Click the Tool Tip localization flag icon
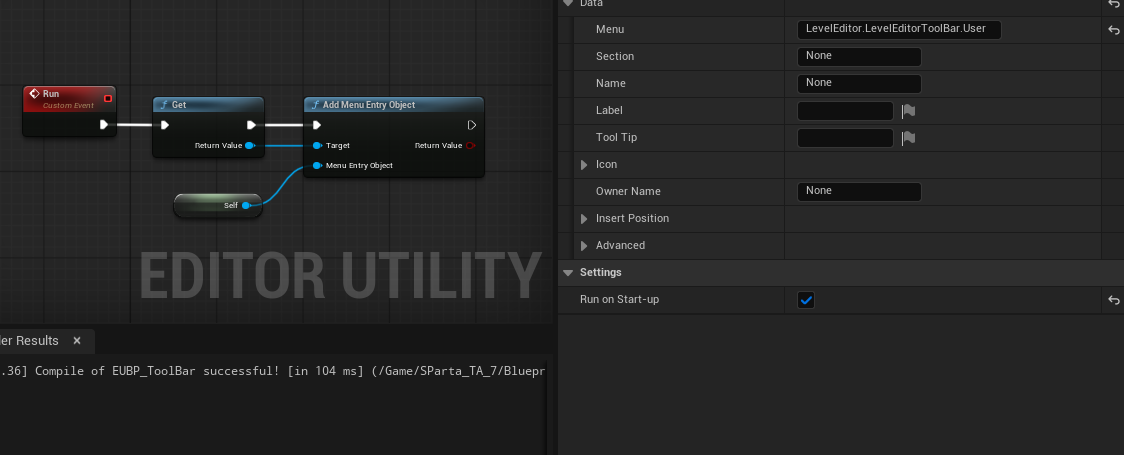This screenshot has height=455, width=1124. [x=909, y=138]
